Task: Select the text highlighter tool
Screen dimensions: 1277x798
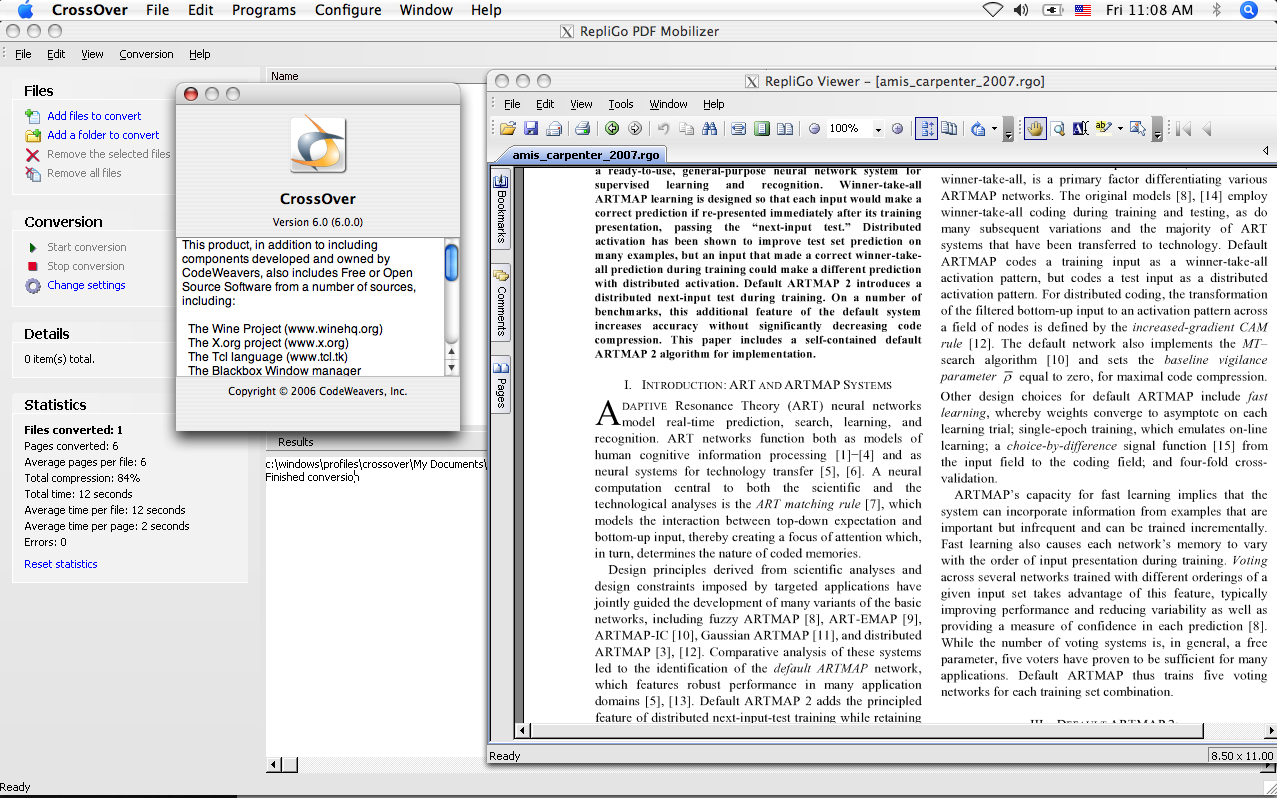Action: (1102, 129)
